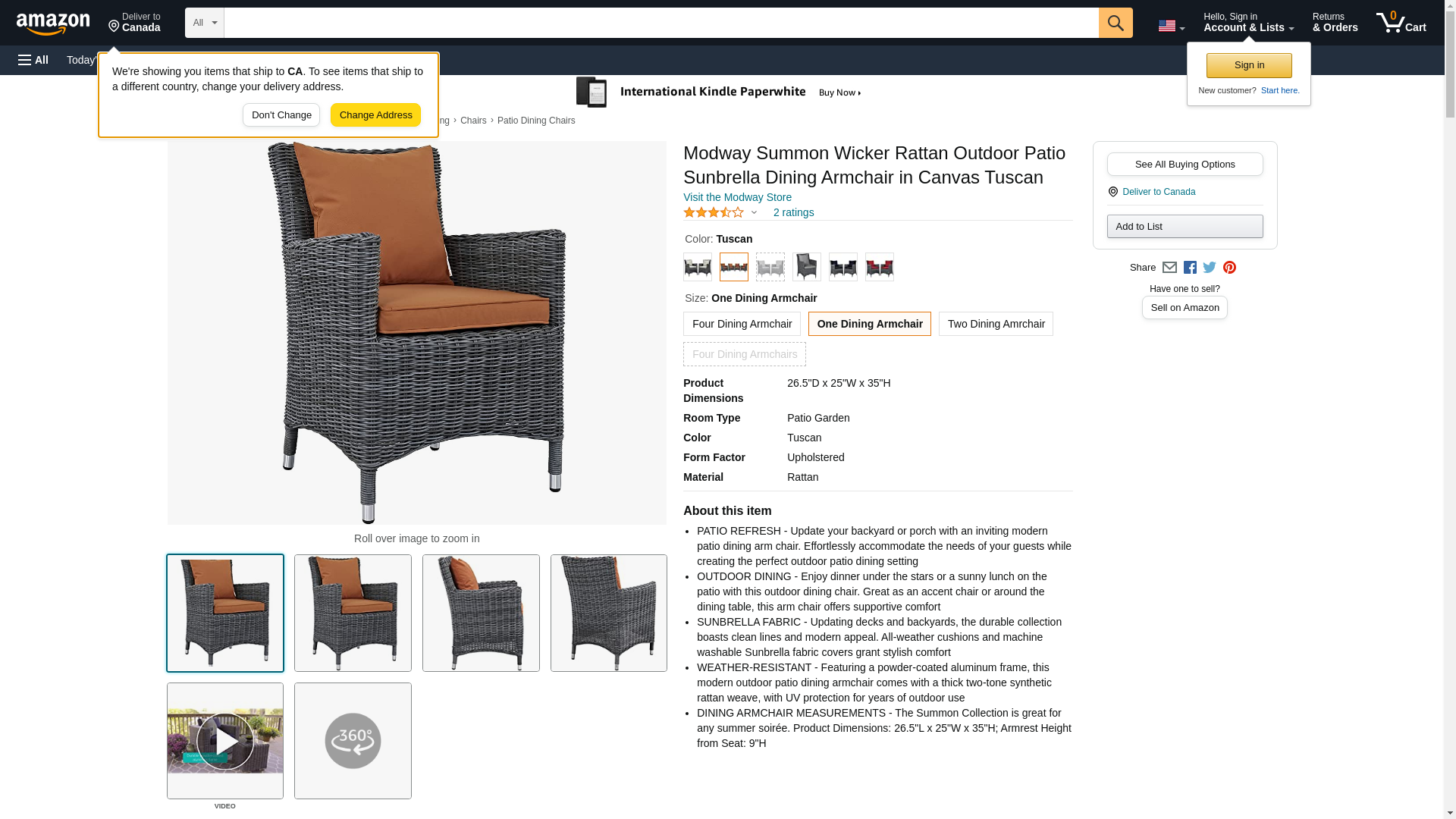Click the Amazon logo
This screenshot has width=1456, height=819.
(x=53, y=24)
